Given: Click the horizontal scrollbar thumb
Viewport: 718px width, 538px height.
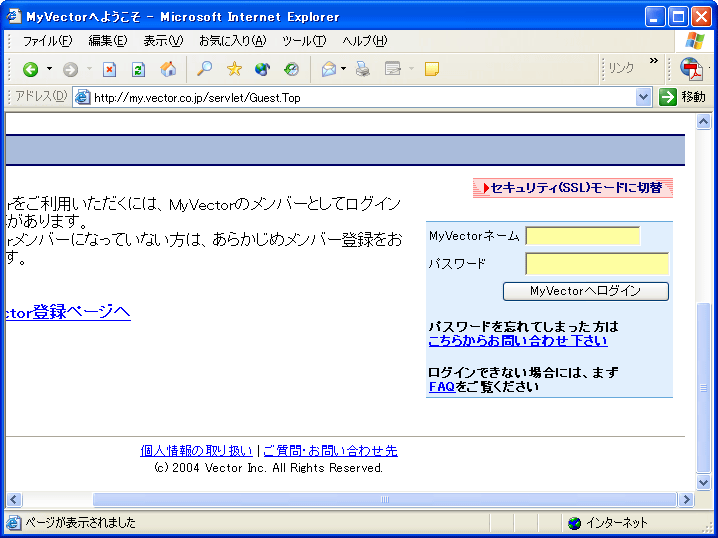Looking at the screenshot, I should [x=385, y=499].
